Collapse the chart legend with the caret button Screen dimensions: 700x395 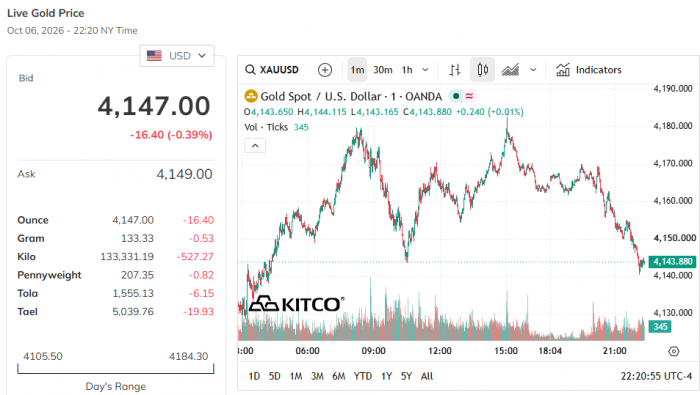tap(255, 146)
